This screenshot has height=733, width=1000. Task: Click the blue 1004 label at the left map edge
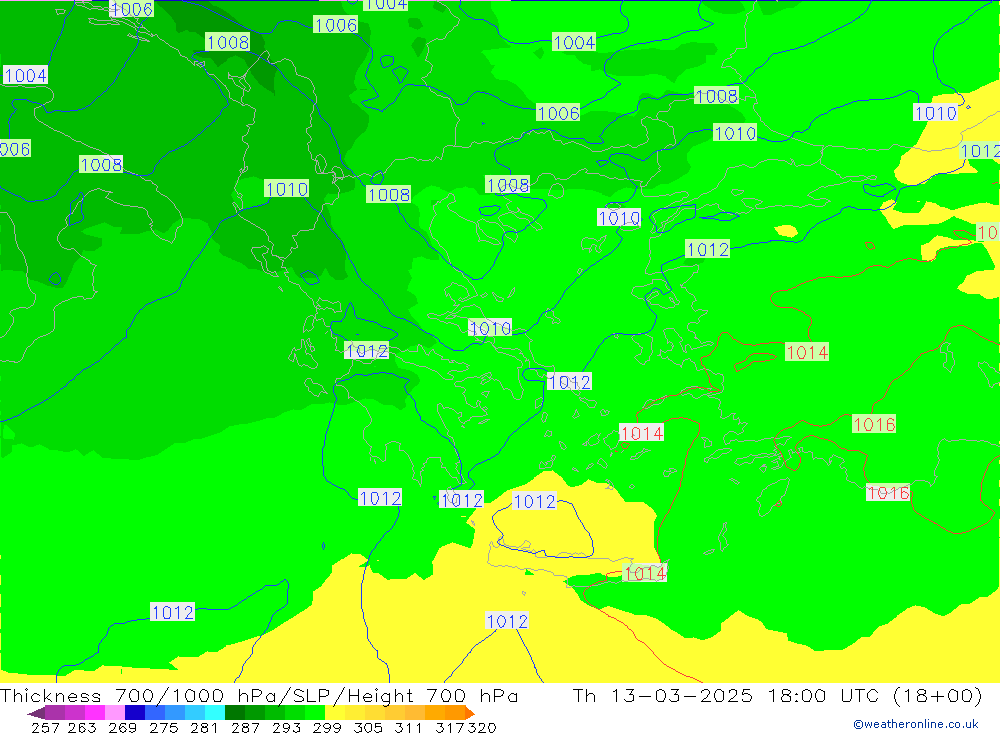(x=25, y=75)
